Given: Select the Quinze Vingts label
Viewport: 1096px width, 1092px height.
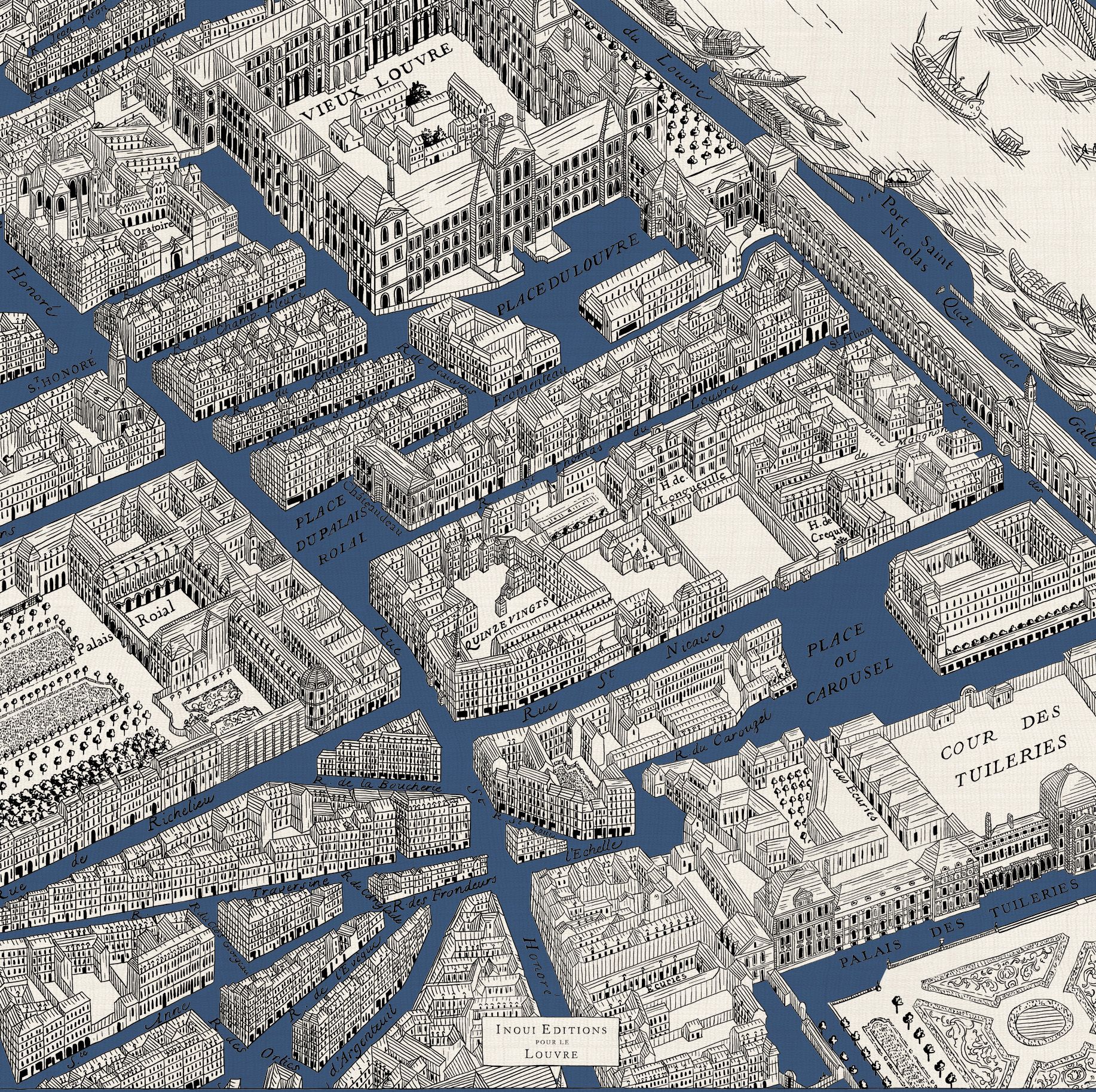Looking at the screenshot, I should pos(504,624).
